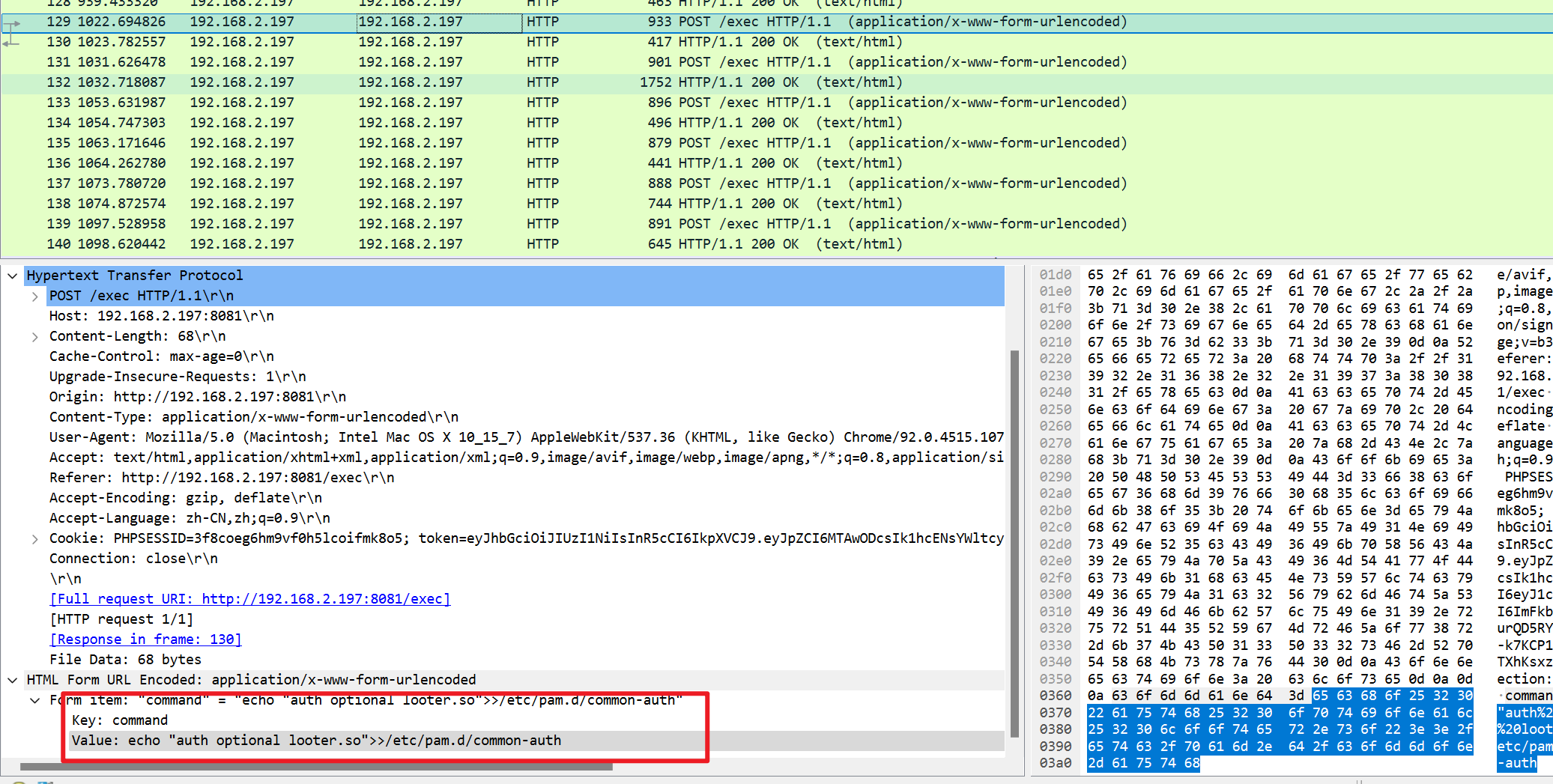Select the File Data: 68 bytes line
The width and height of the screenshot is (1553, 784).
(125, 660)
